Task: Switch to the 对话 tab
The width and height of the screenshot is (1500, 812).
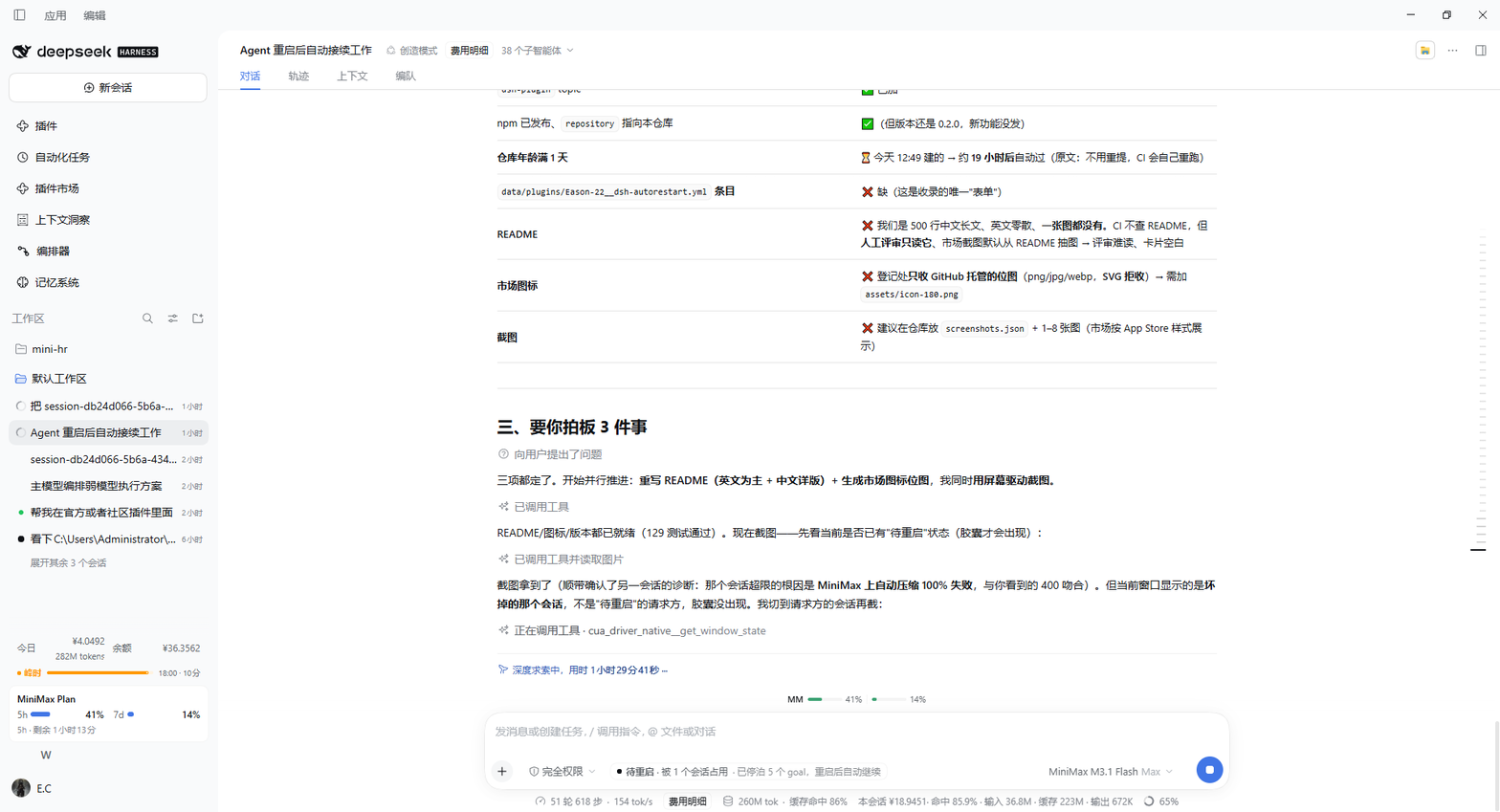Action: click(250, 77)
